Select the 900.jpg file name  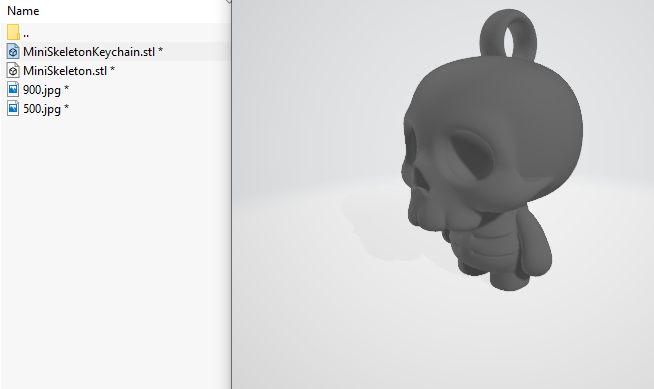(x=46, y=90)
